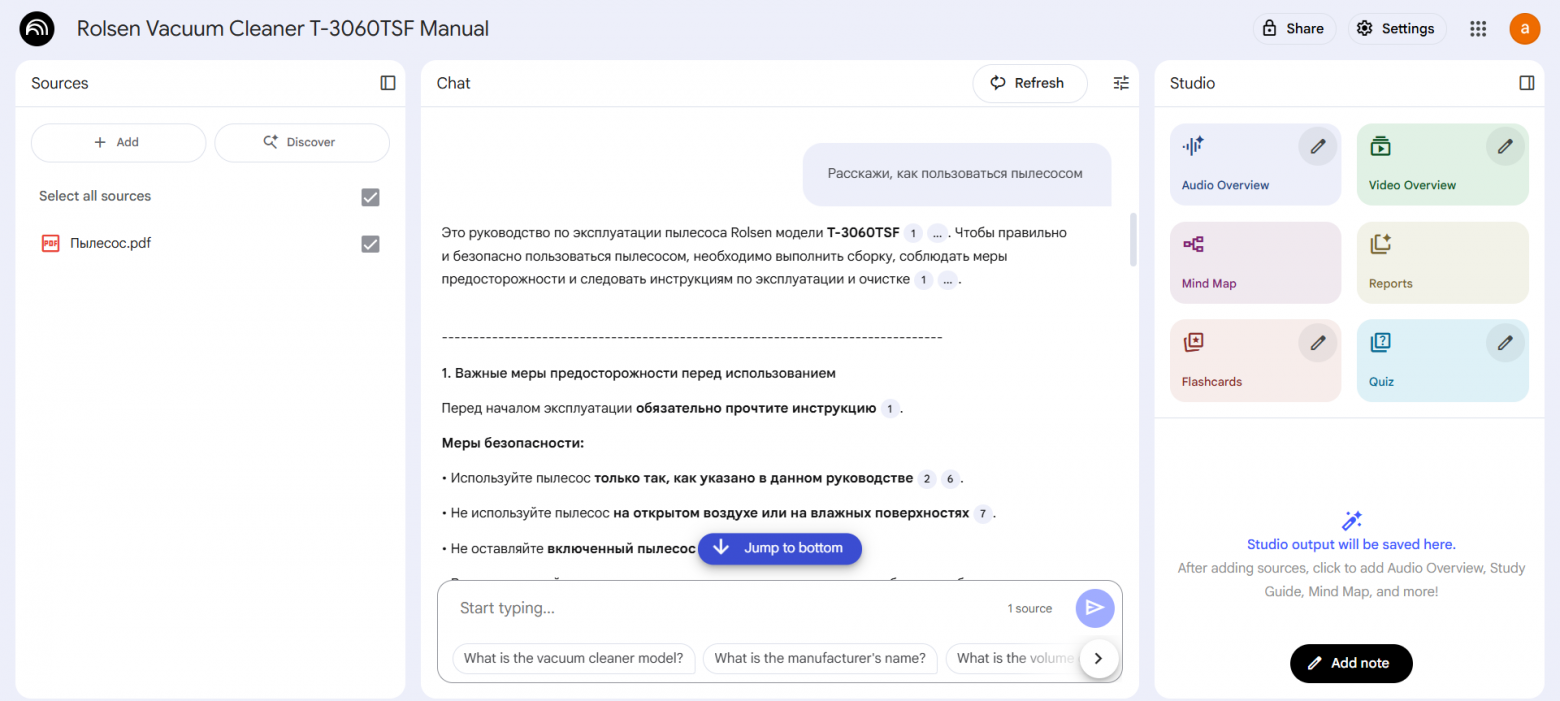Expand more suggested questions with the chevron
Image resolution: width=1560 pixels, height=701 pixels.
(1098, 658)
